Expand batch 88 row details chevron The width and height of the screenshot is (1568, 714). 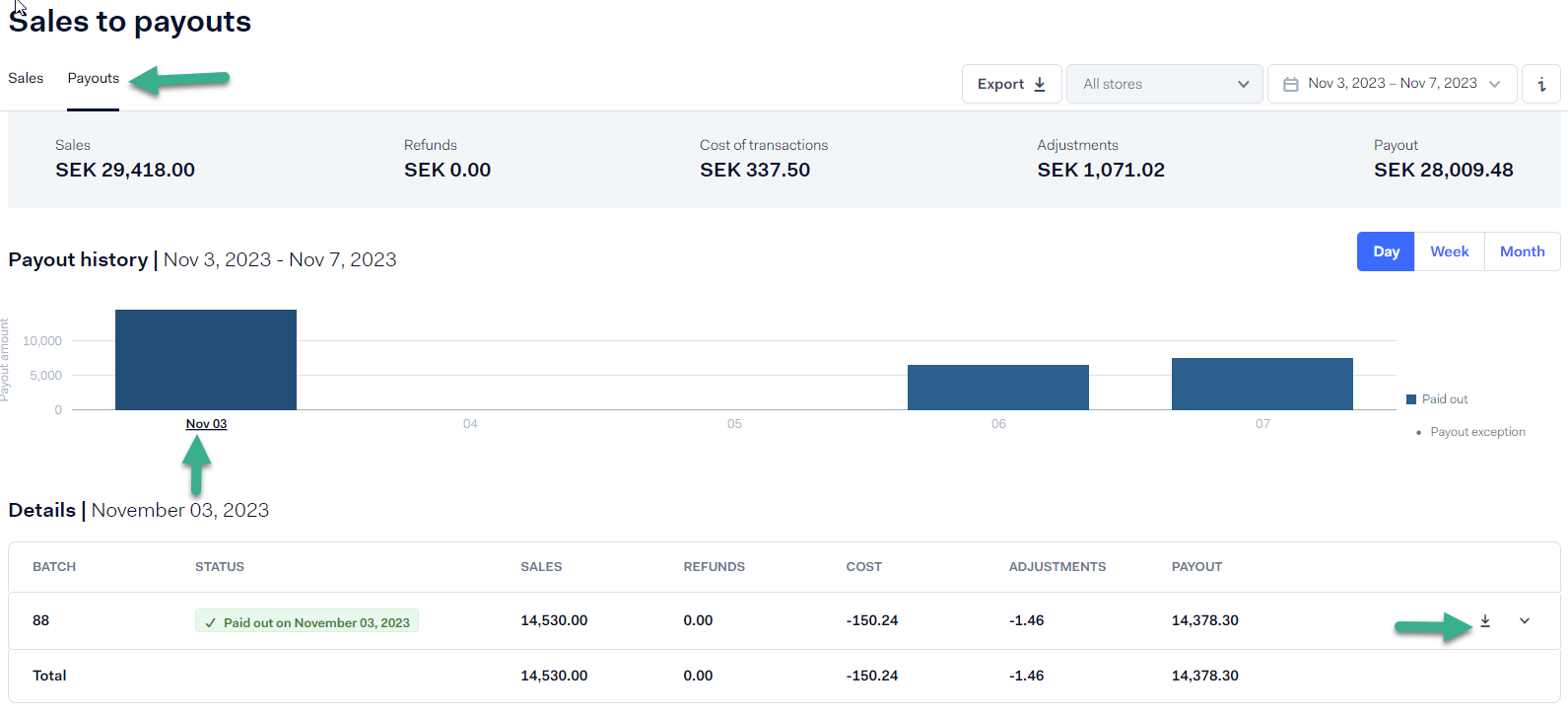(1525, 621)
